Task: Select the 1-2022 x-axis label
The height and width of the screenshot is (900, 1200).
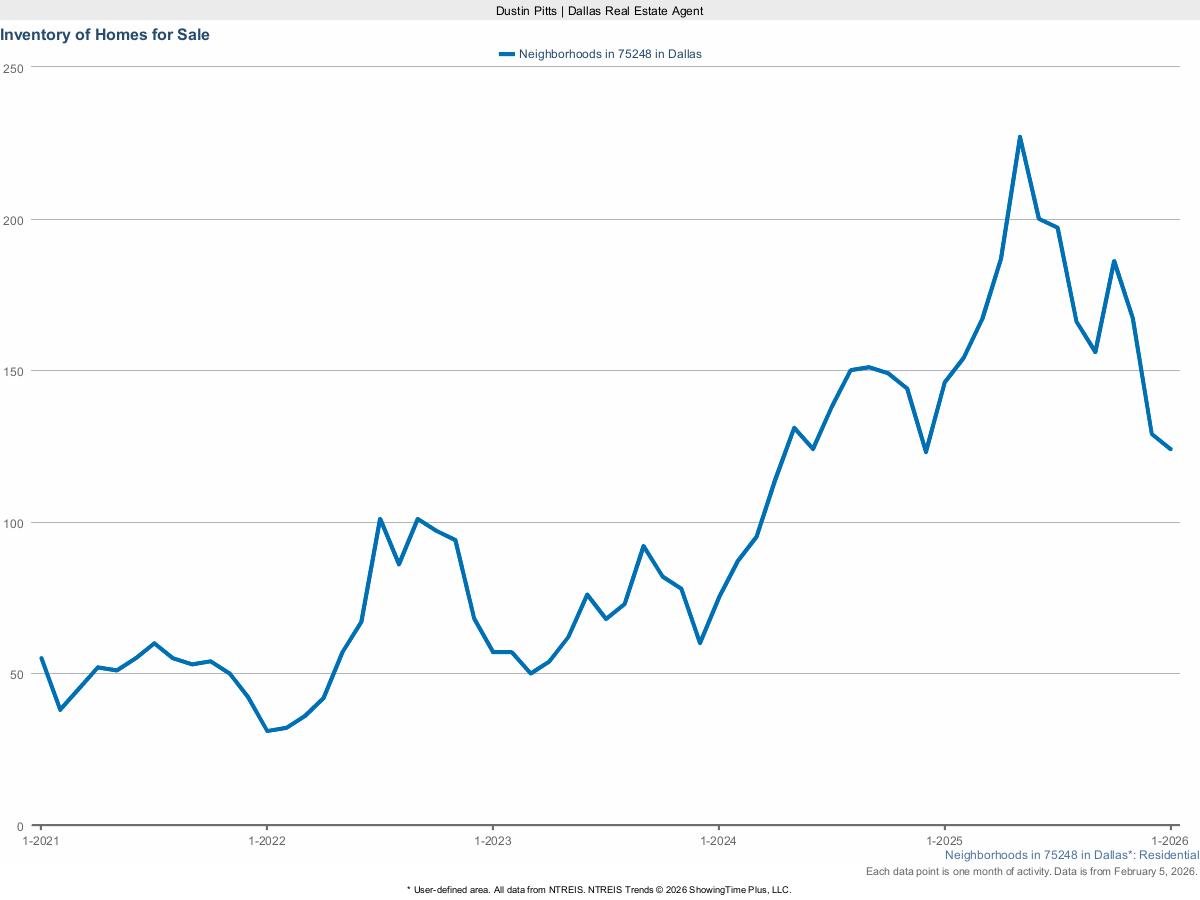Action: pyautogui.click(x=266, y=841)
